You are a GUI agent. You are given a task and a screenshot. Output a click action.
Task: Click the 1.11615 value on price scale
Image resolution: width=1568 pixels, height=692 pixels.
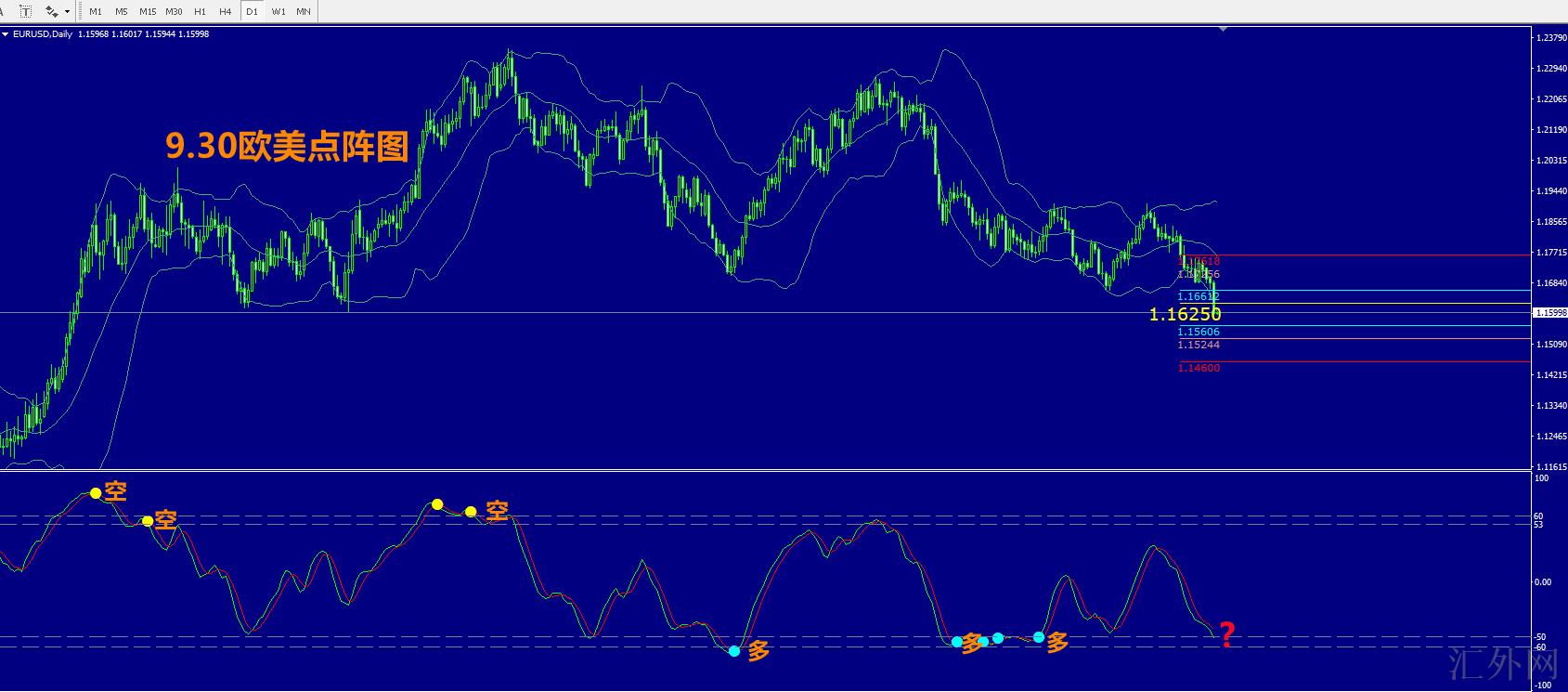pos(1551,467)
